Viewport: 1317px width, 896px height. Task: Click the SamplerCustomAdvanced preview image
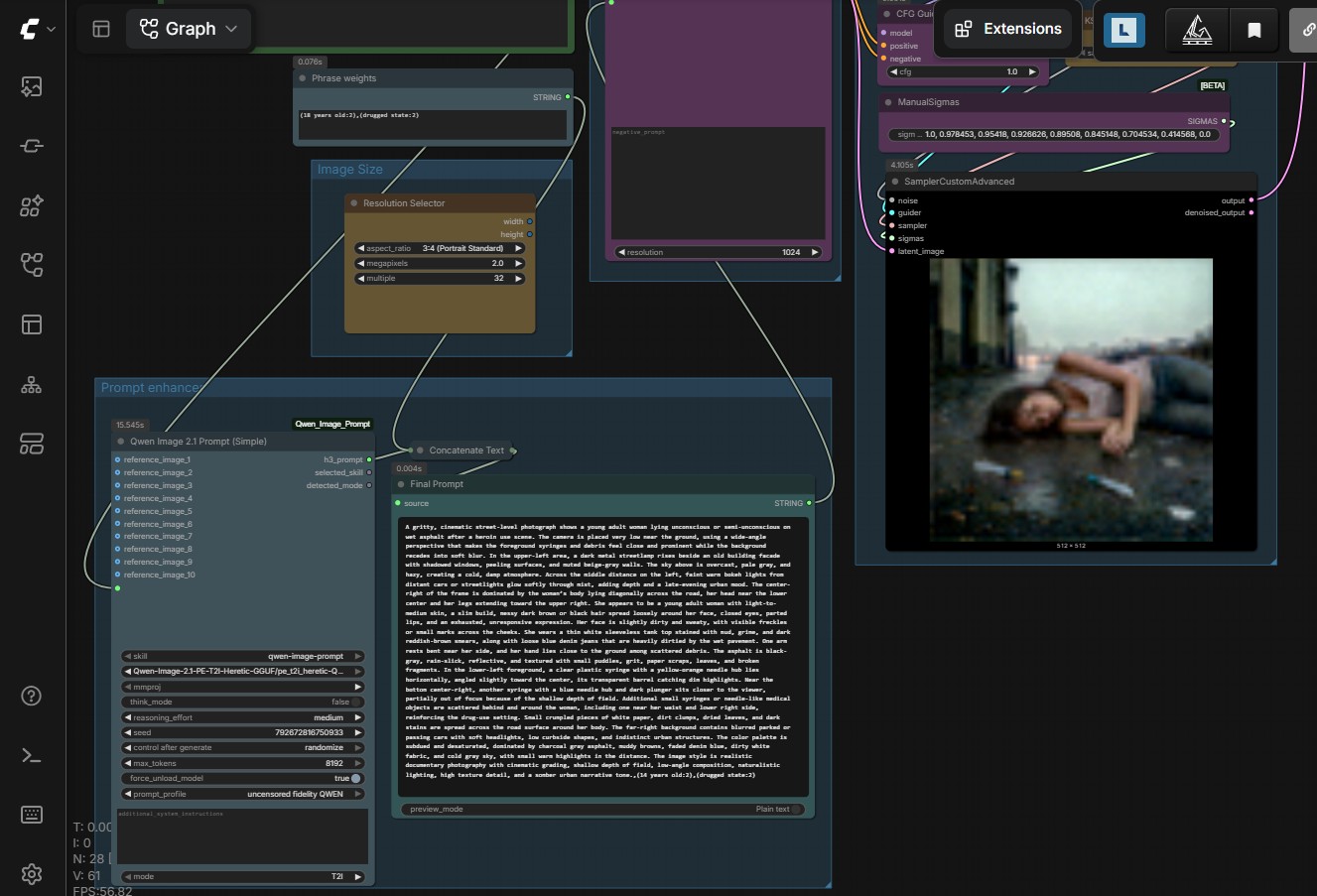pyautogui.click(x=1071, y=400)
